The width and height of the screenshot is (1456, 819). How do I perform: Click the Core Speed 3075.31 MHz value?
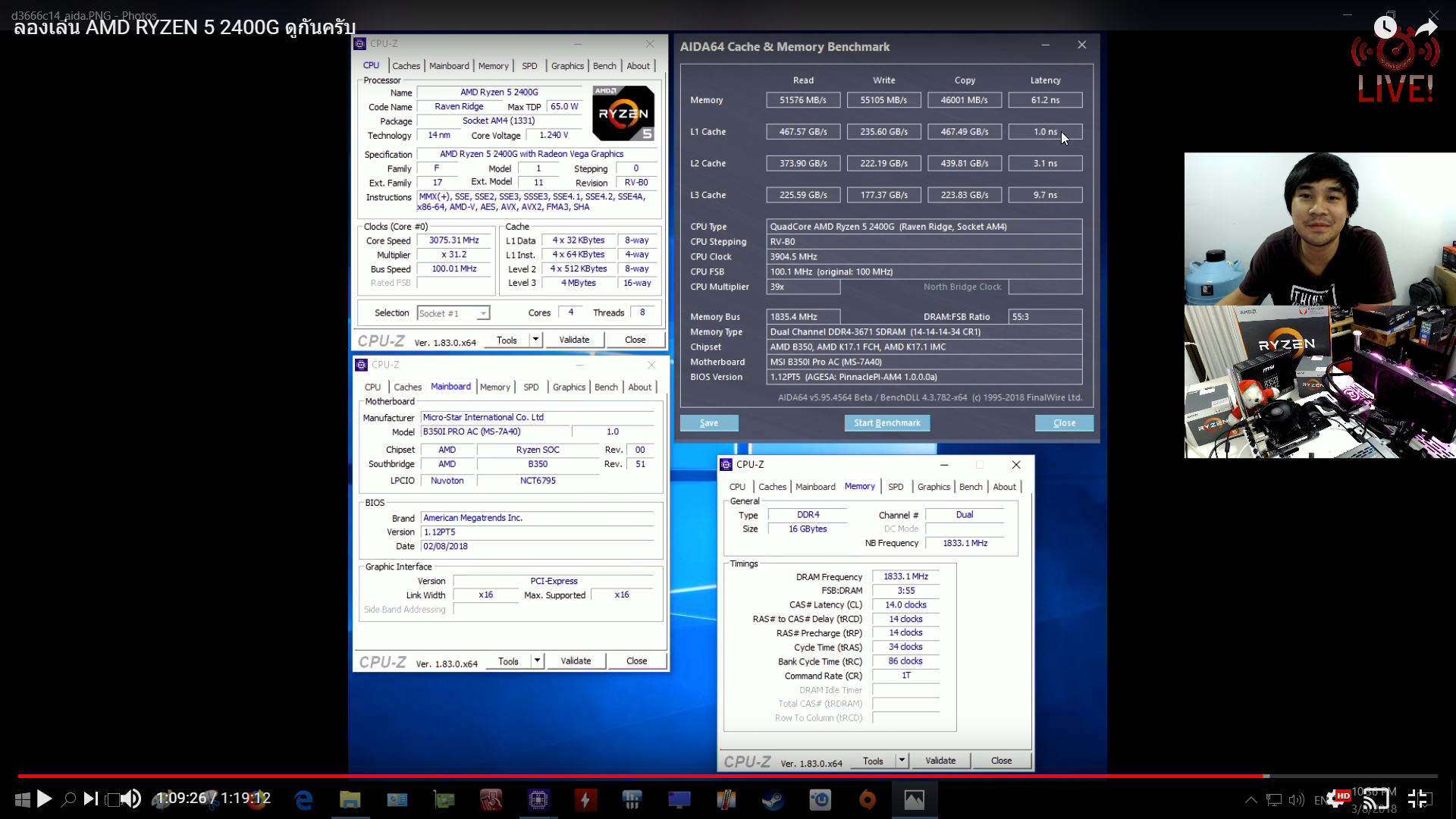pyautogui.click(x=453, y=240)
